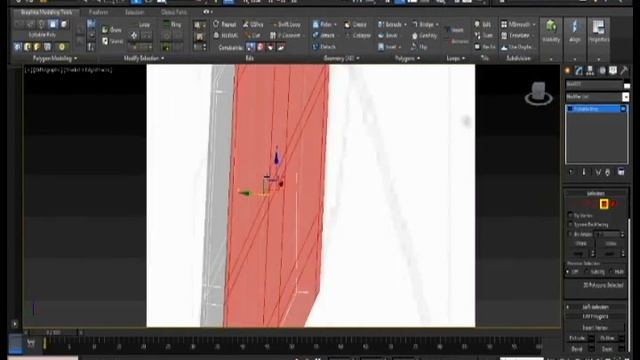This screenshot has height=360, width=640.
Task: Open the Relax tool dropdown
Action: tap(336, 24)
